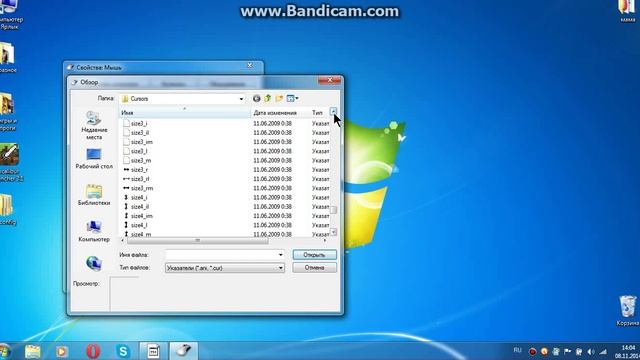This screenshot has height=360, width=640.
Task: Select the size3_i cursor file
Action: coord(139,123)
